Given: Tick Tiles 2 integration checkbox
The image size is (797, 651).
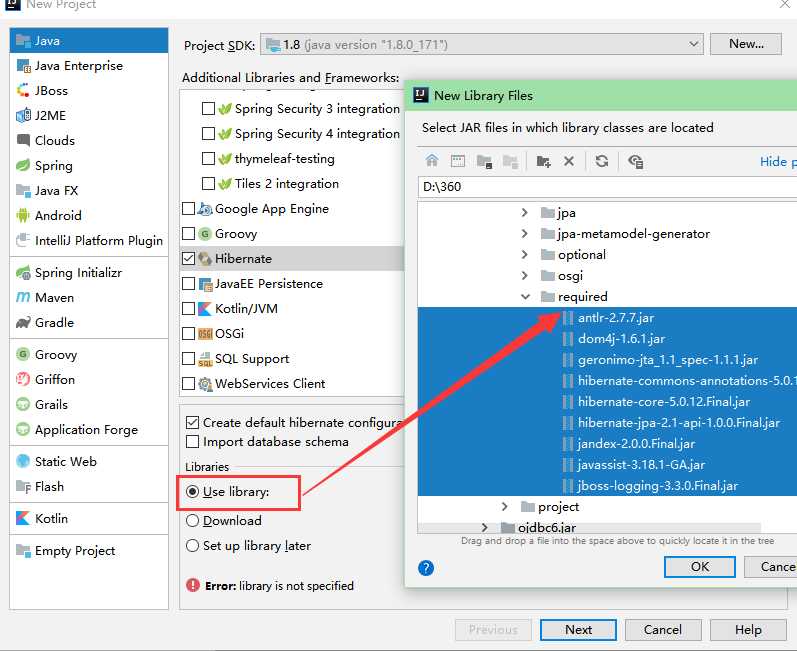Looking at the screenshot, I should [208, 183].
